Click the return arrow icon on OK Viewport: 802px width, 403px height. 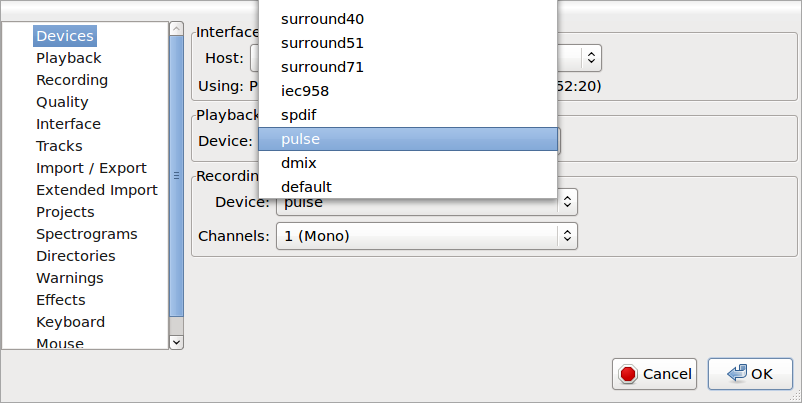point(738,374)
